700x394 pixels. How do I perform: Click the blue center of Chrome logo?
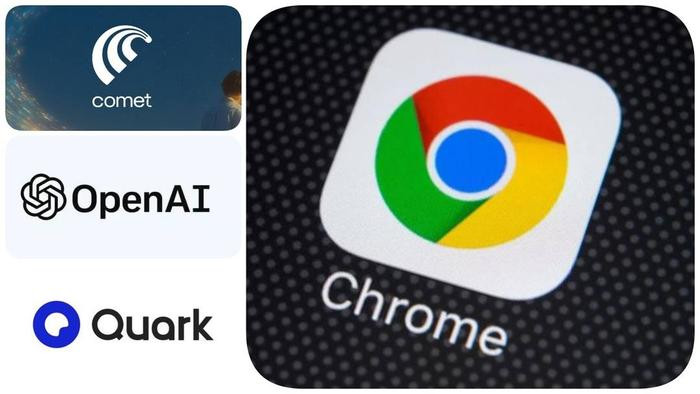coord(471,161)
